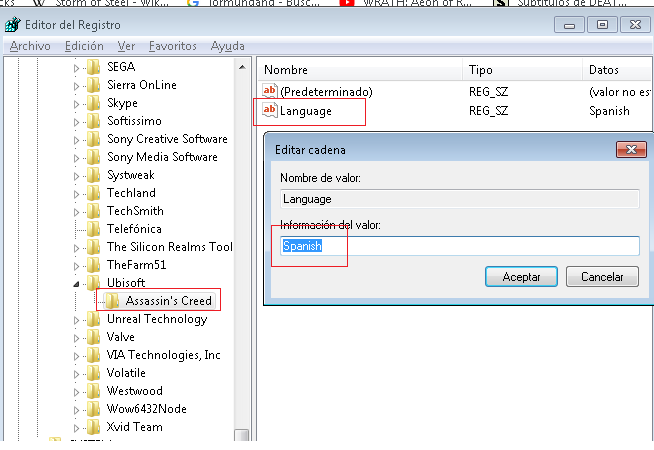This screenshot has width=654, height=450.
Task: Click the (Predeterminado) value icon
Action: [x=269, y=91]
